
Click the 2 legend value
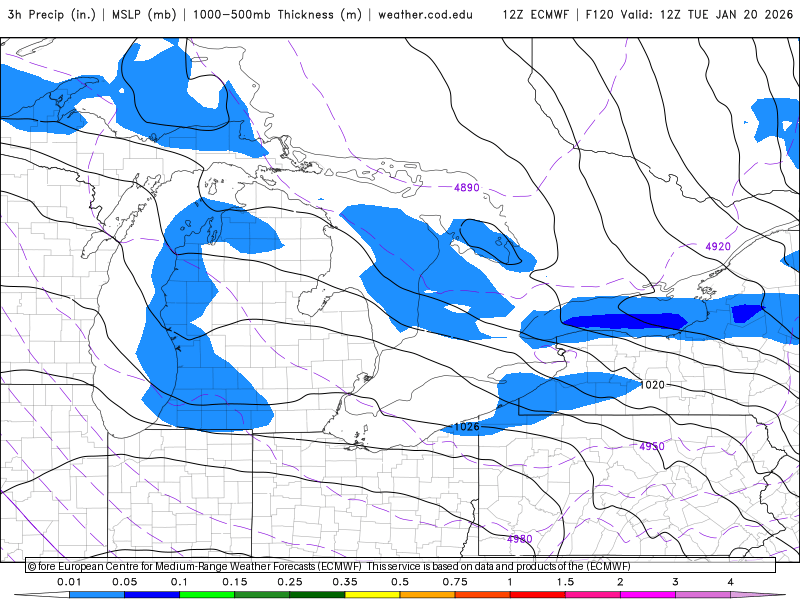pyautogui.click(x=620, y=582)
